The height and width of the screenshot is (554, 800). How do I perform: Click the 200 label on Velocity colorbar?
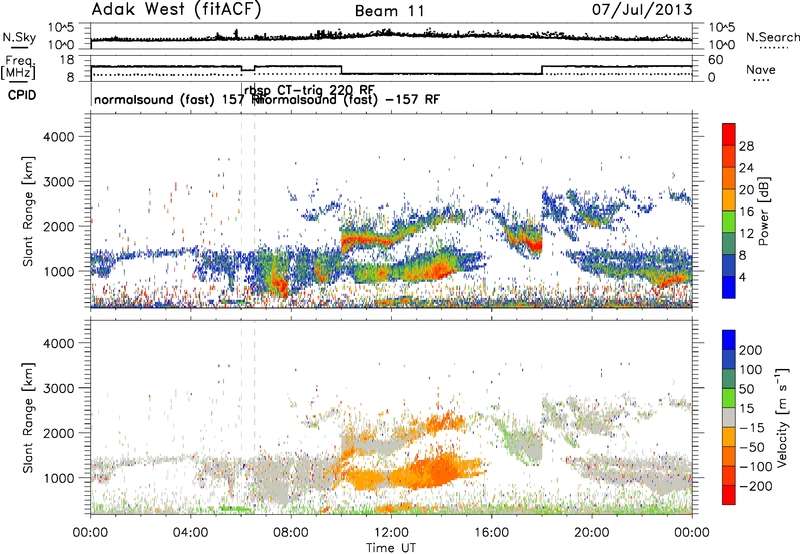point(751,350)
